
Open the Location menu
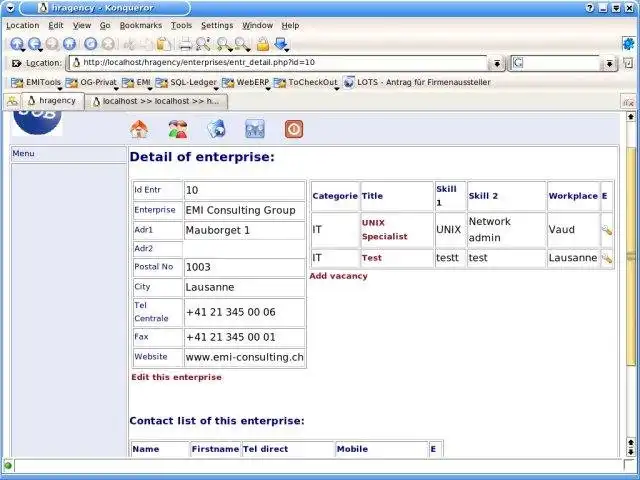click(x=22, y=25)
